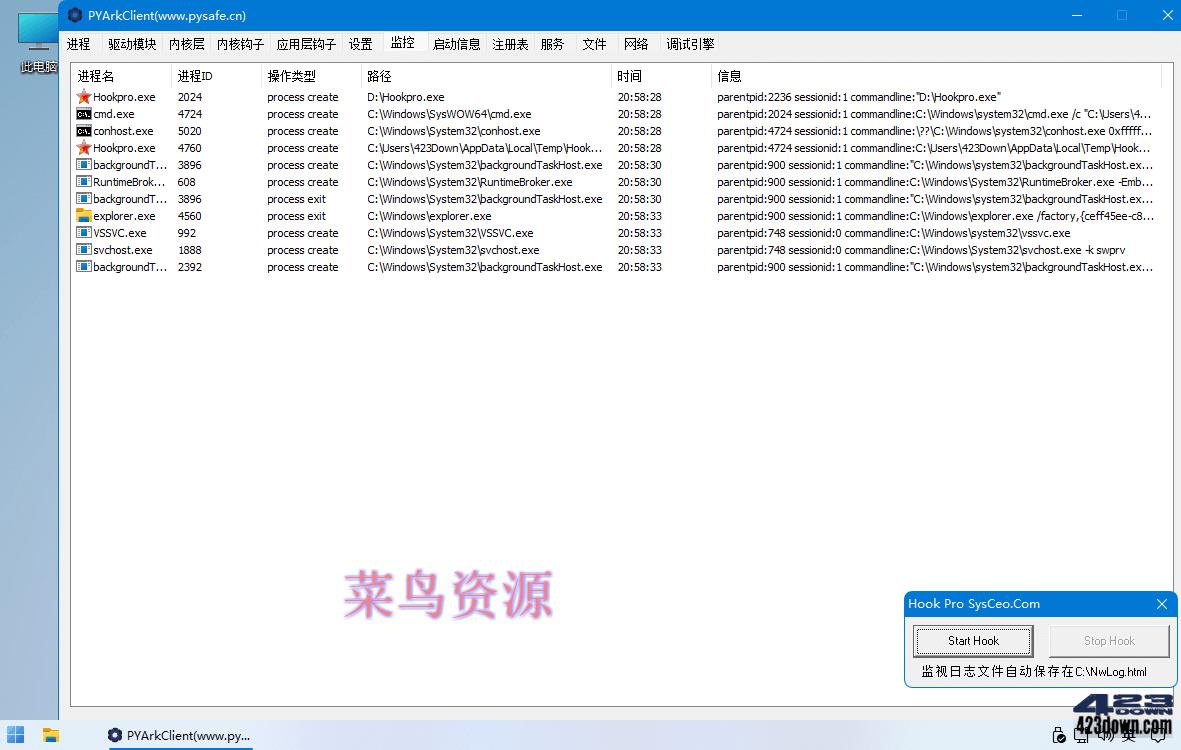The height and width of the screenshot is (750, 1181).
Task: Click the Windows Start button
Action: (15, 735)
